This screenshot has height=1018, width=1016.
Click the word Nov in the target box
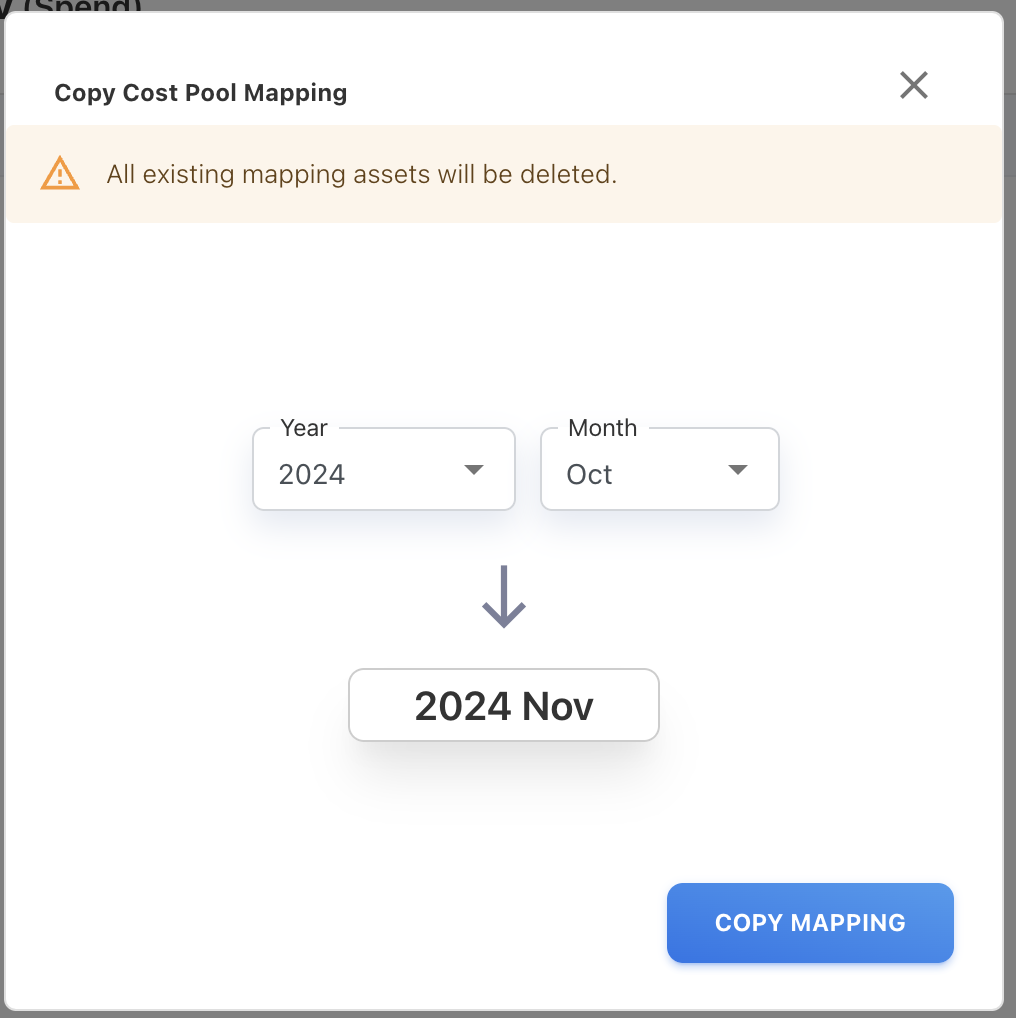557,707
